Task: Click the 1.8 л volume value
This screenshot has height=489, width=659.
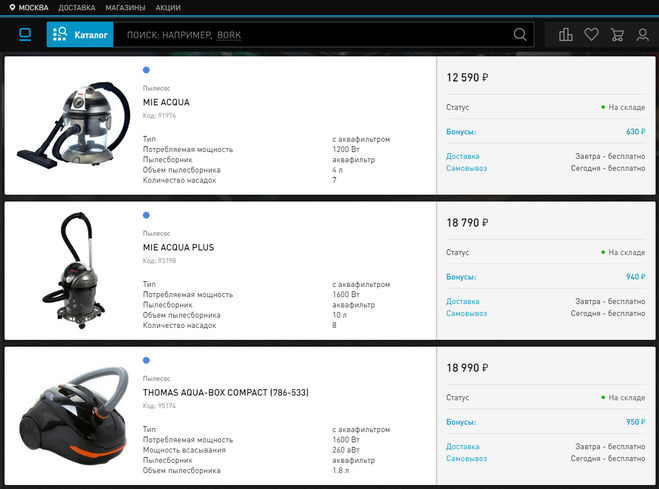Action: click(340, 471)
